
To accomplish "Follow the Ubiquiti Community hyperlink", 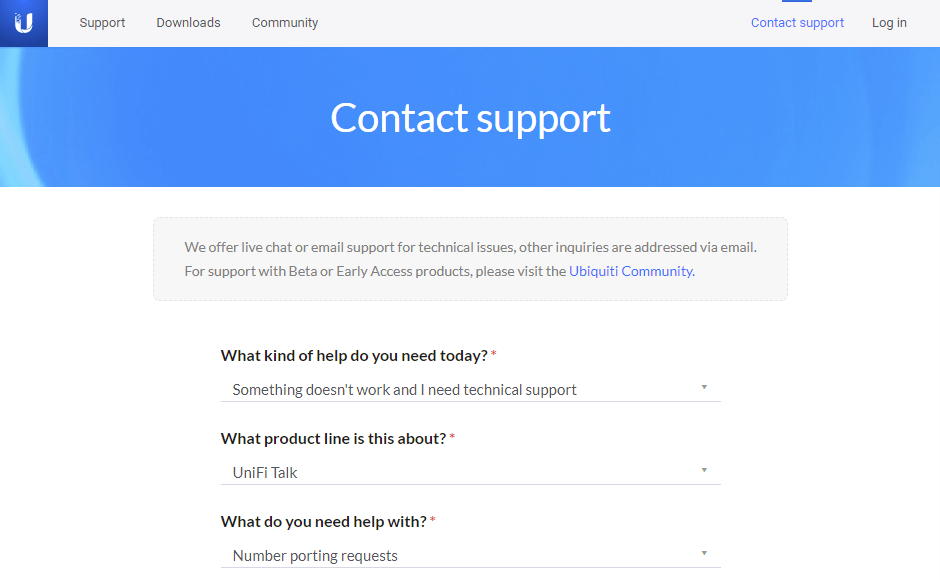I will 630,271.
